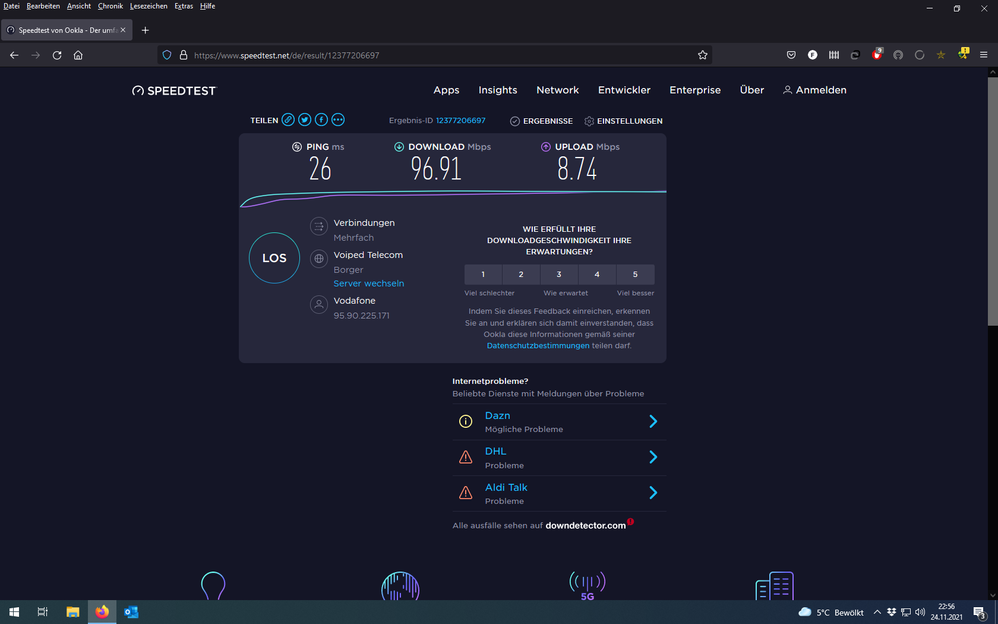Open the Extras menu
Screen dimensions: 998x624
(184, 6)
